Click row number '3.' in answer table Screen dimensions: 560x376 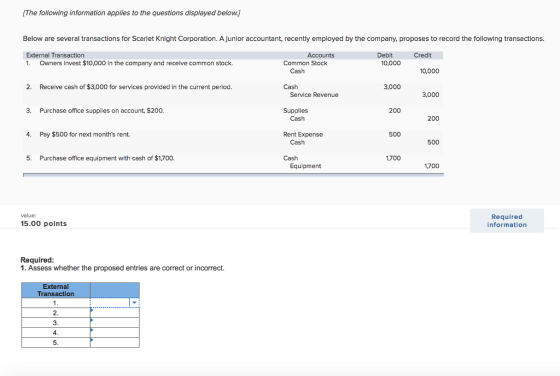(56, 322)
